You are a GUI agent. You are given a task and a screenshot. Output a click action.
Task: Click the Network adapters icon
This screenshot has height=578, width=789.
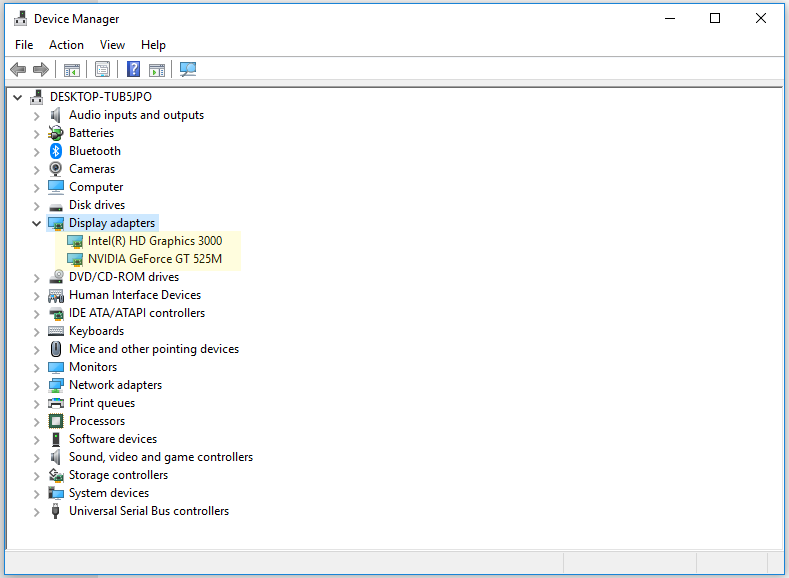(56, 385)
